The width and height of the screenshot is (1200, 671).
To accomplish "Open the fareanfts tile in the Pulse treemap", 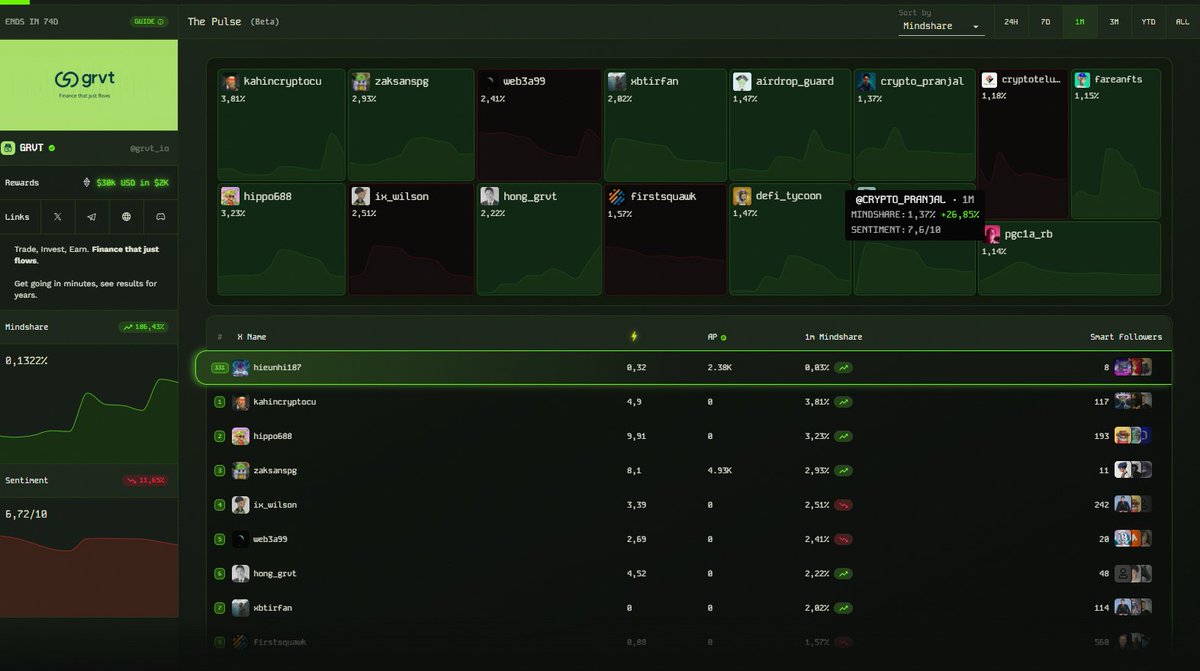I will 1115,144.
